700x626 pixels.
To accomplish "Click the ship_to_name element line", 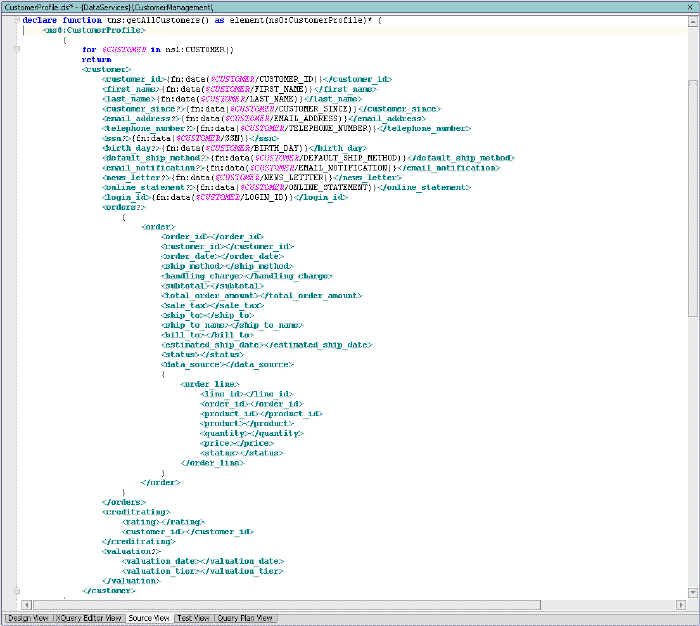I will 232,325.
